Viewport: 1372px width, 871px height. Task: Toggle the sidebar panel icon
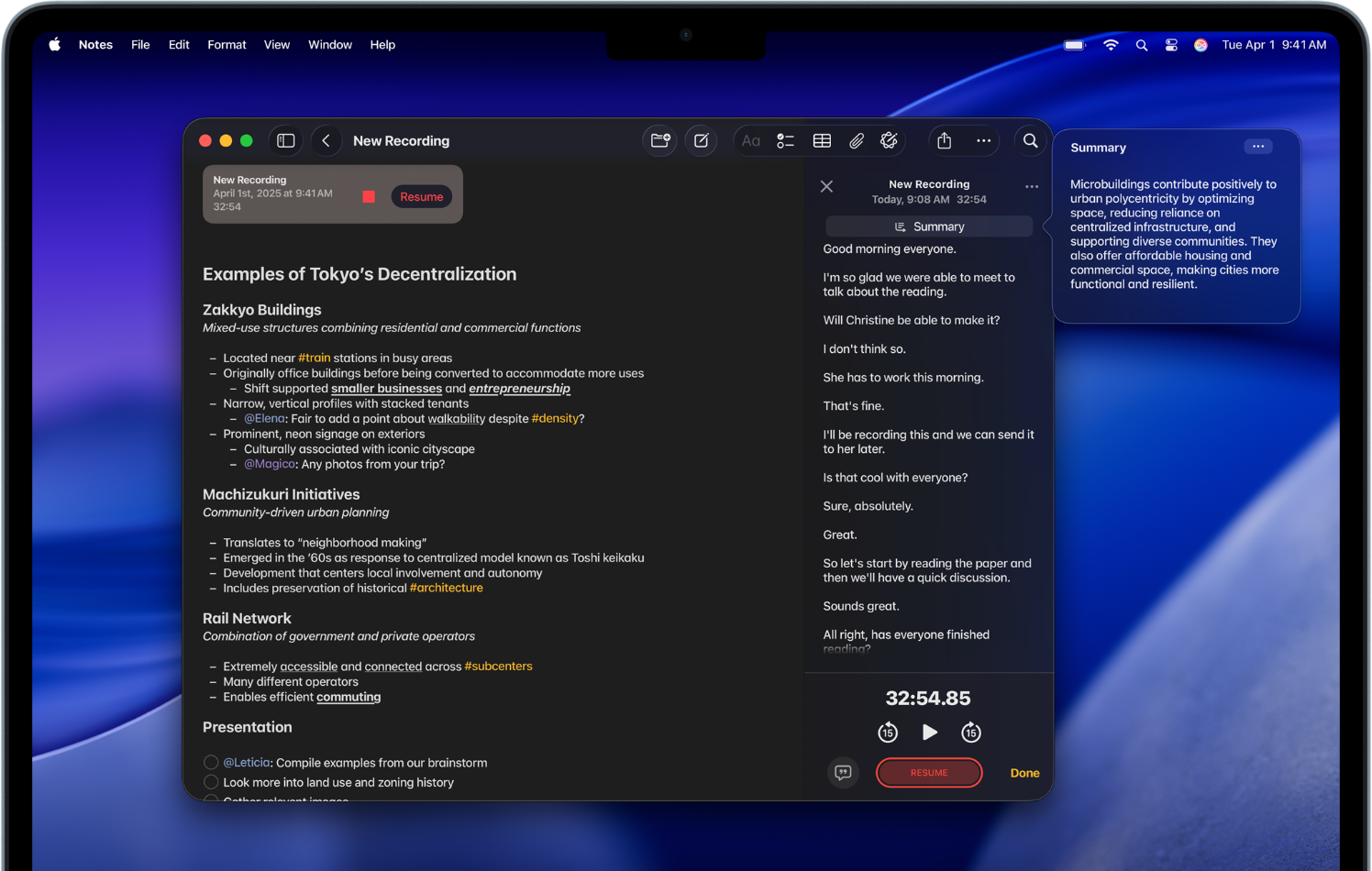click(286, 140)
